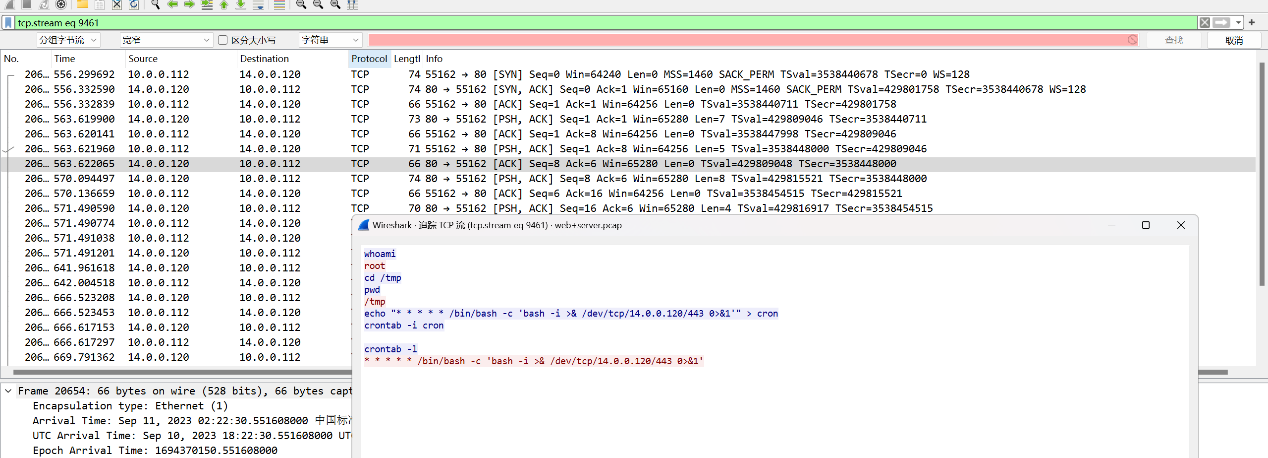This screenshot has height=458, width=1268.
Task: Select the UTC Arrival Time detail row
Action: point(191,436)
